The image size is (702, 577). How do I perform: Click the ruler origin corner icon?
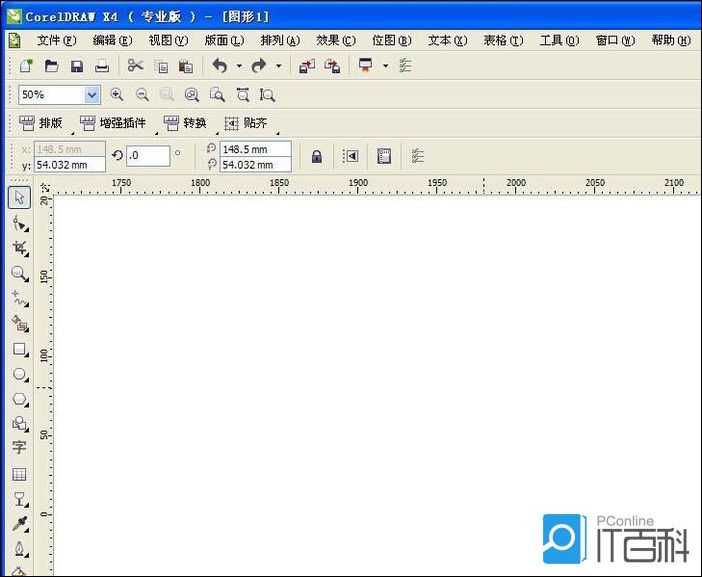pos(45,187)
